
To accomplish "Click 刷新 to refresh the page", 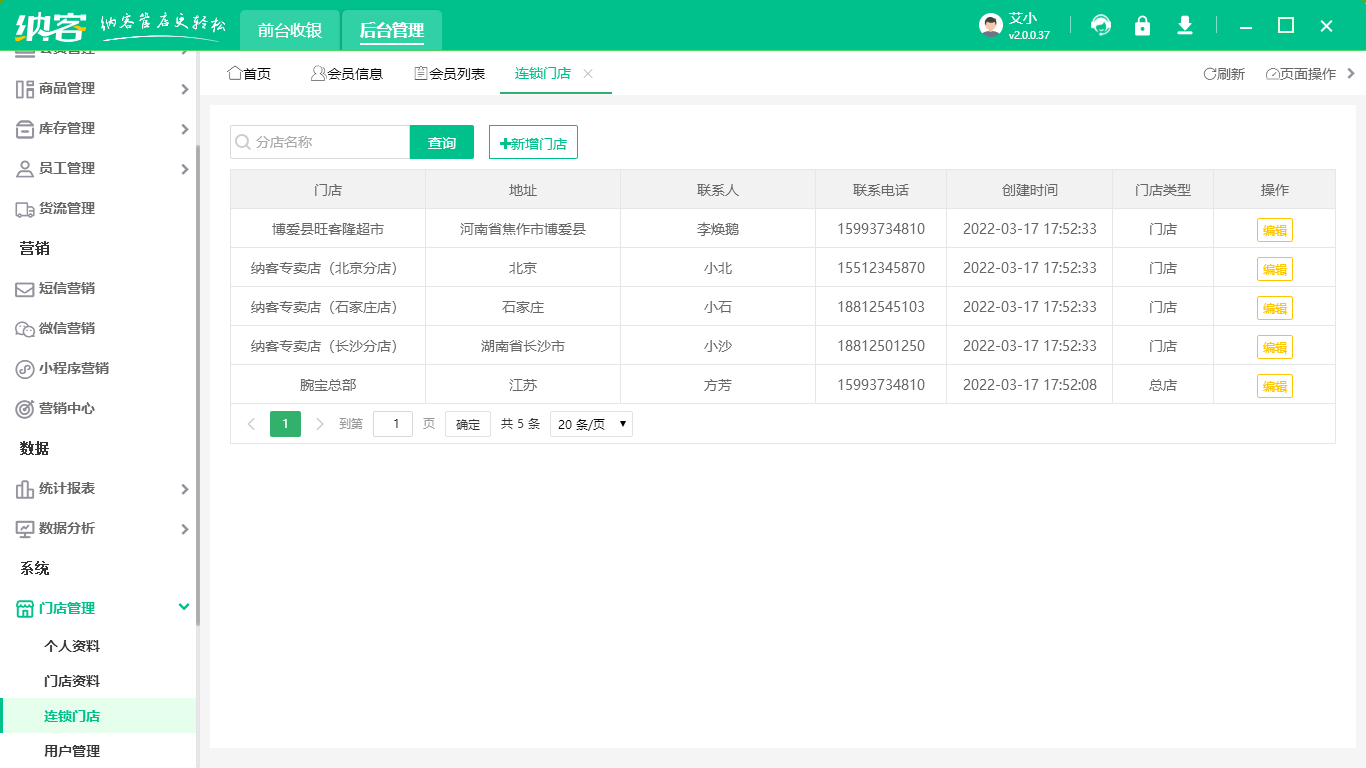I will (1224, 73).
